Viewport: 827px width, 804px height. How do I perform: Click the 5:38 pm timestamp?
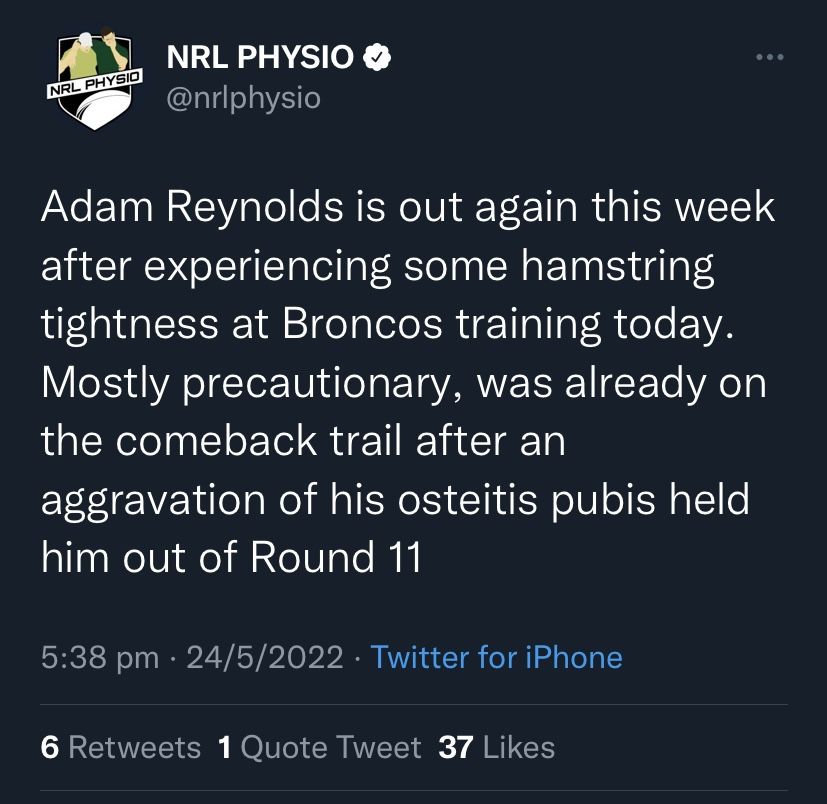tap(100, 658)
